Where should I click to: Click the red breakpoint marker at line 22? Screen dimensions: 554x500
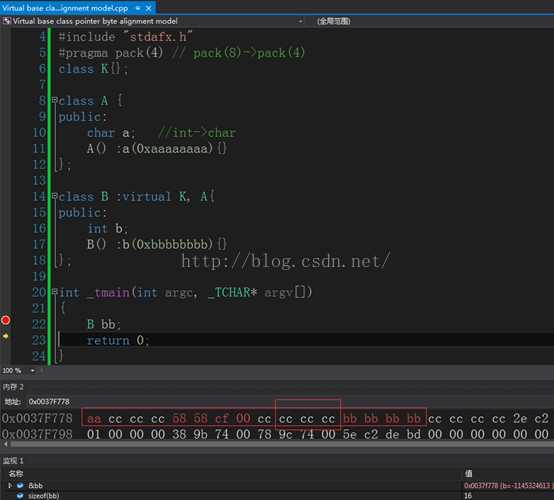pyautogui.click(x=6, y=320)
